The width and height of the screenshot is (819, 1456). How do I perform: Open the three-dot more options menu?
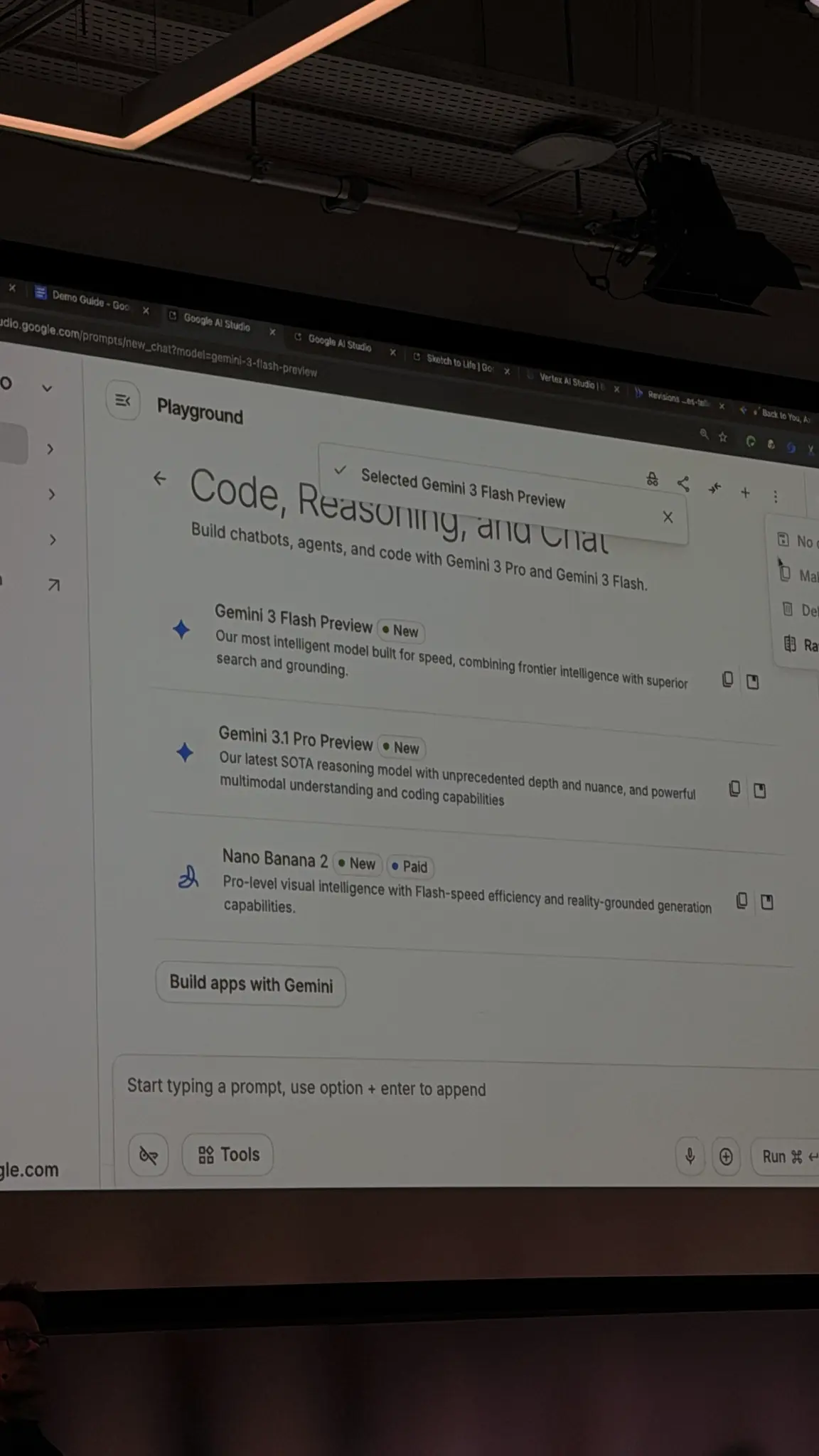776,496
